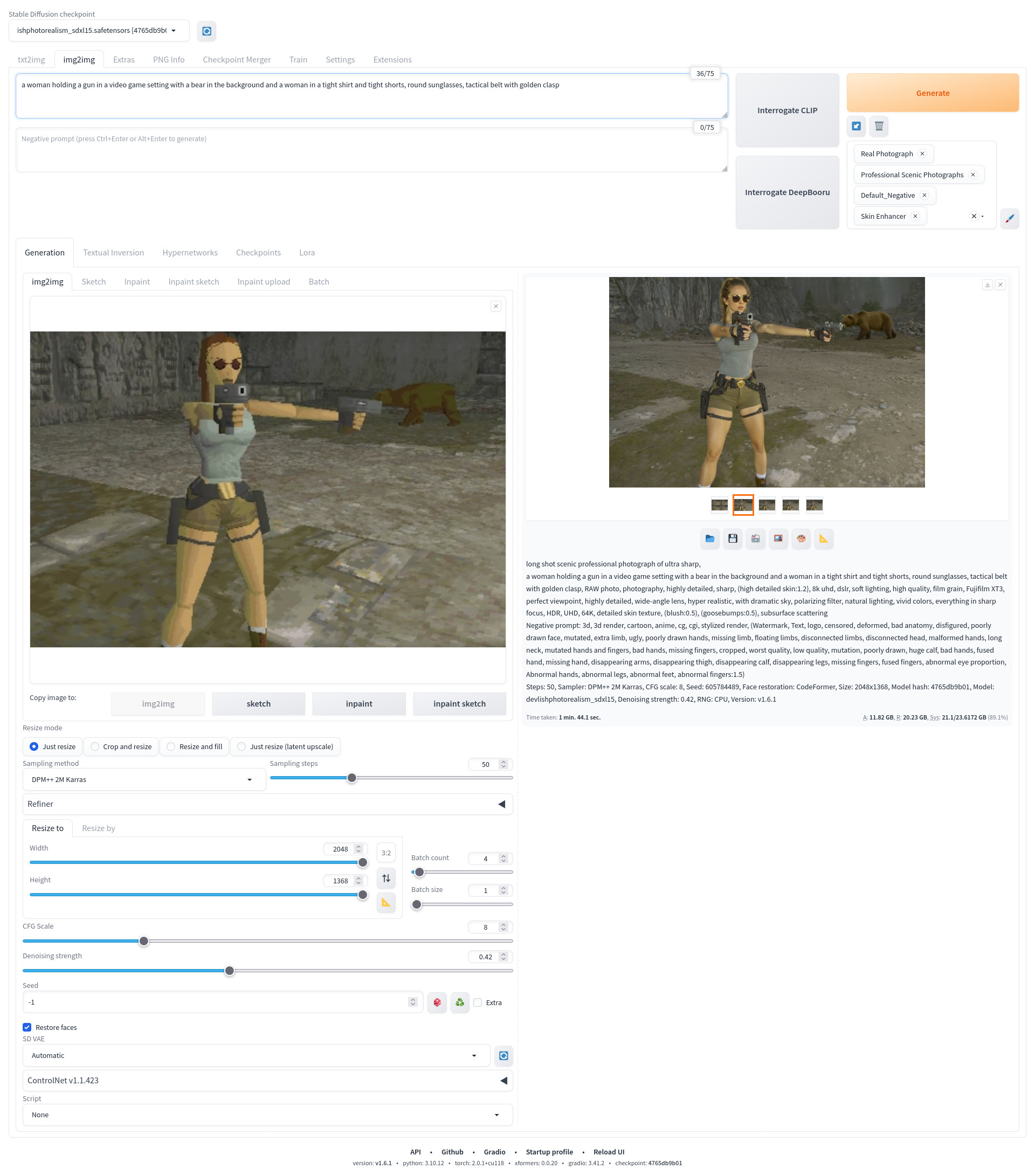Open the SD VAE Automatic dropdown
The height and width of the screenshot is (1176, 1035).
[256, 1056]
